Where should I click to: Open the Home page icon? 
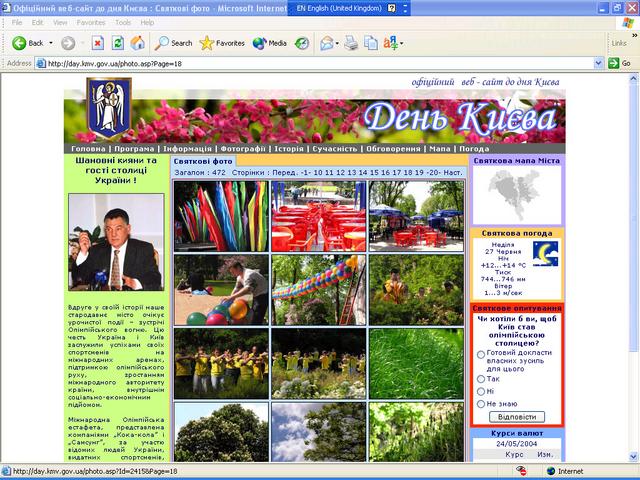[x=138, y=43]
